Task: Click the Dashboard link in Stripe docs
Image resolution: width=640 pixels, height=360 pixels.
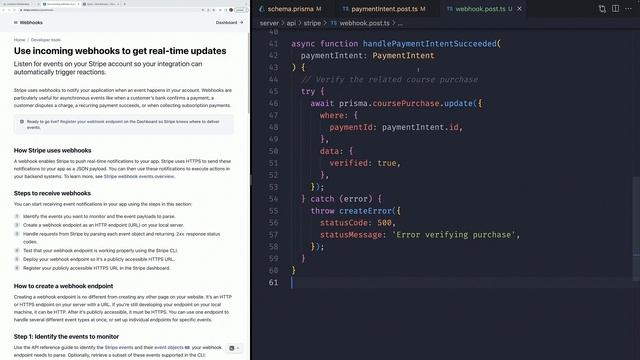Action: (229, 22)
